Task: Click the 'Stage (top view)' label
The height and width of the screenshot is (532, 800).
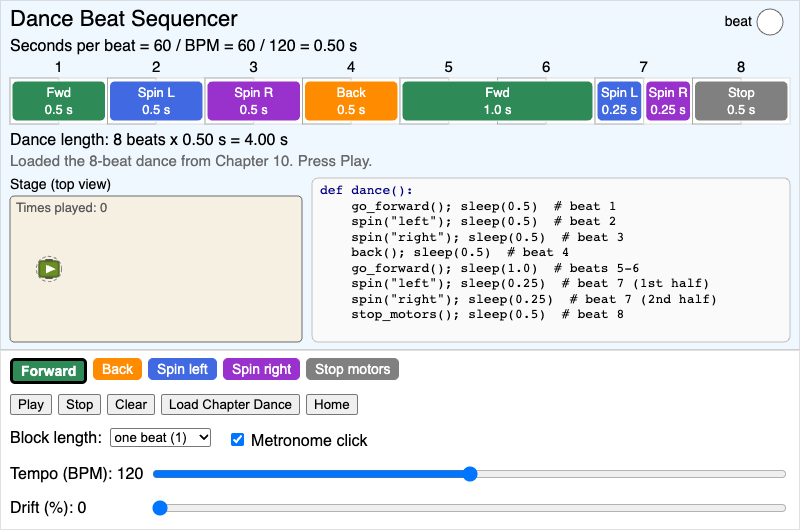Action: (x=61, y=184)
